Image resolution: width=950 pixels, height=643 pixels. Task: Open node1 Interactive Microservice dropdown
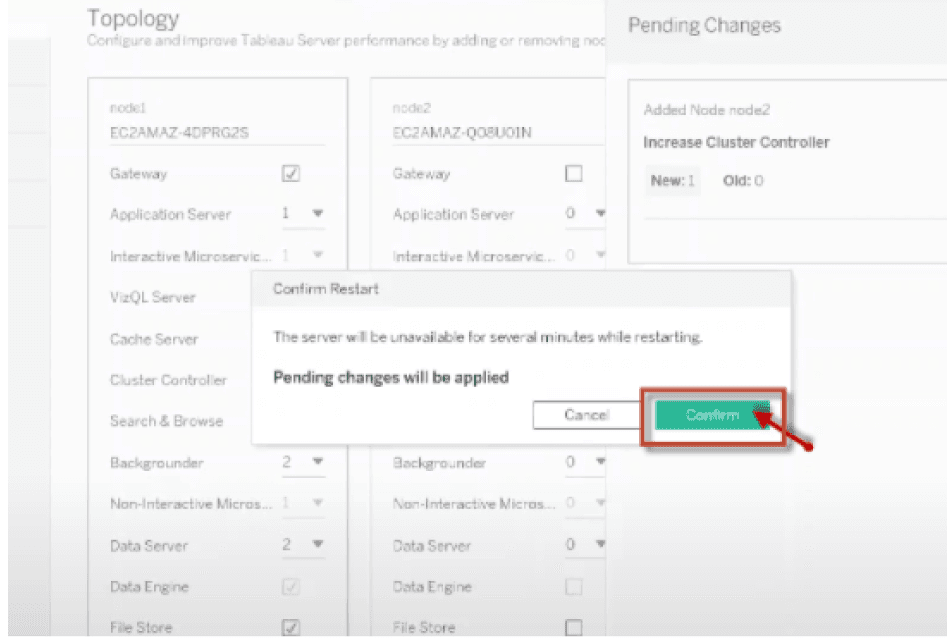(303, 256)
